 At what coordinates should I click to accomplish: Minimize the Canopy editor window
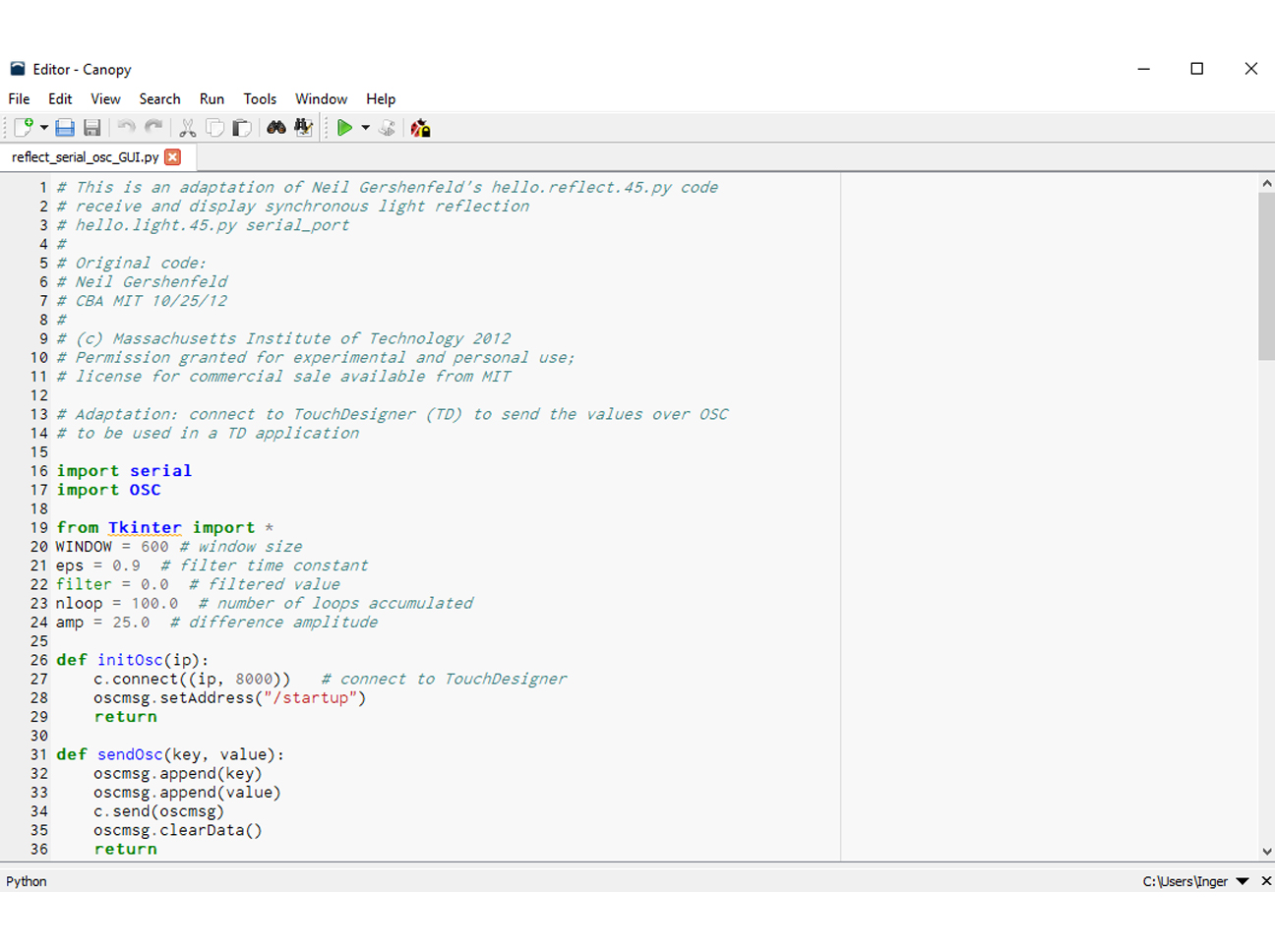point(1144,69)
